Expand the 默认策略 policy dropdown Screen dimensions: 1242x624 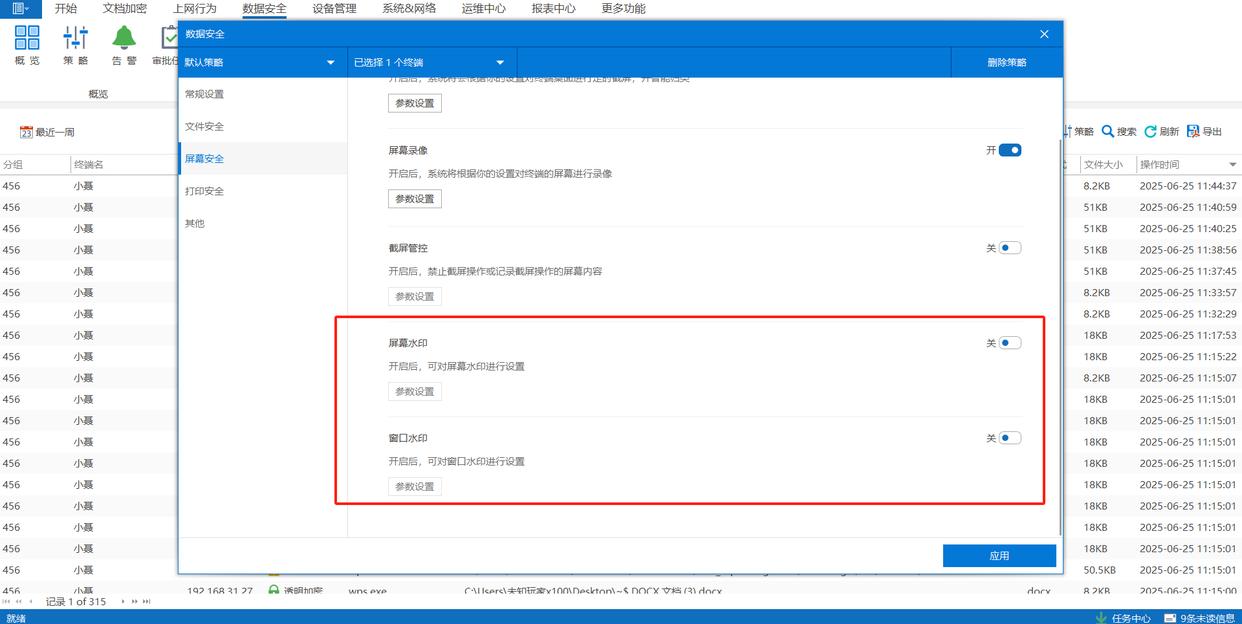[x=263, y=62]
